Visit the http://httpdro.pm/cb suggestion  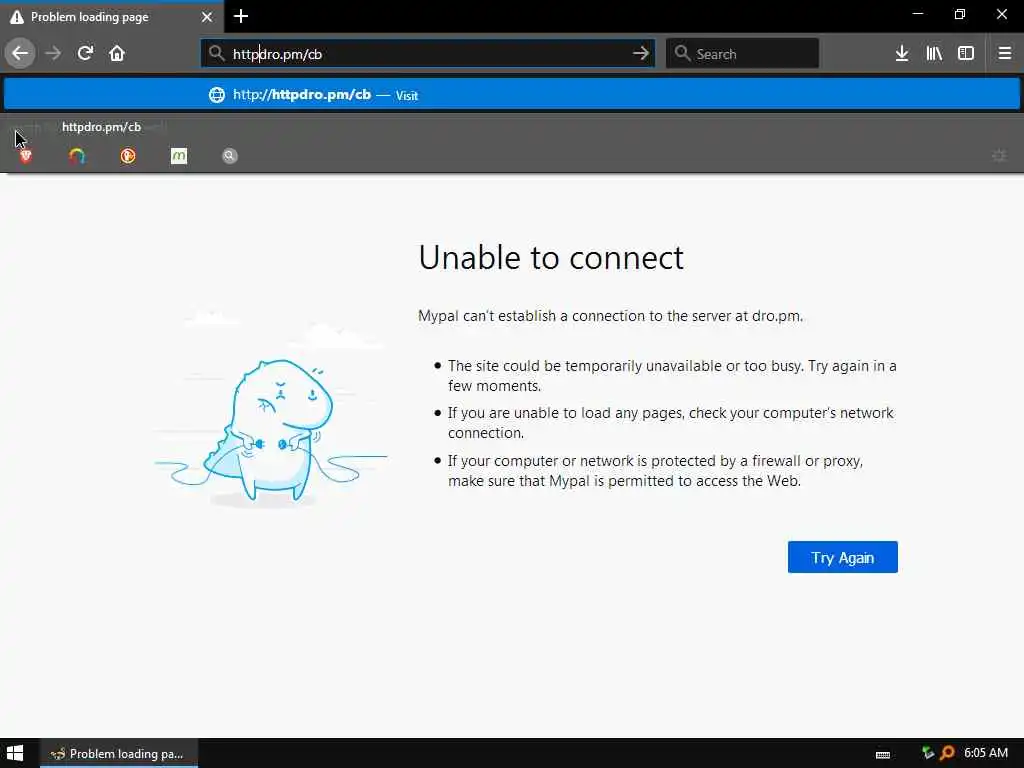[x=511, y=95]
